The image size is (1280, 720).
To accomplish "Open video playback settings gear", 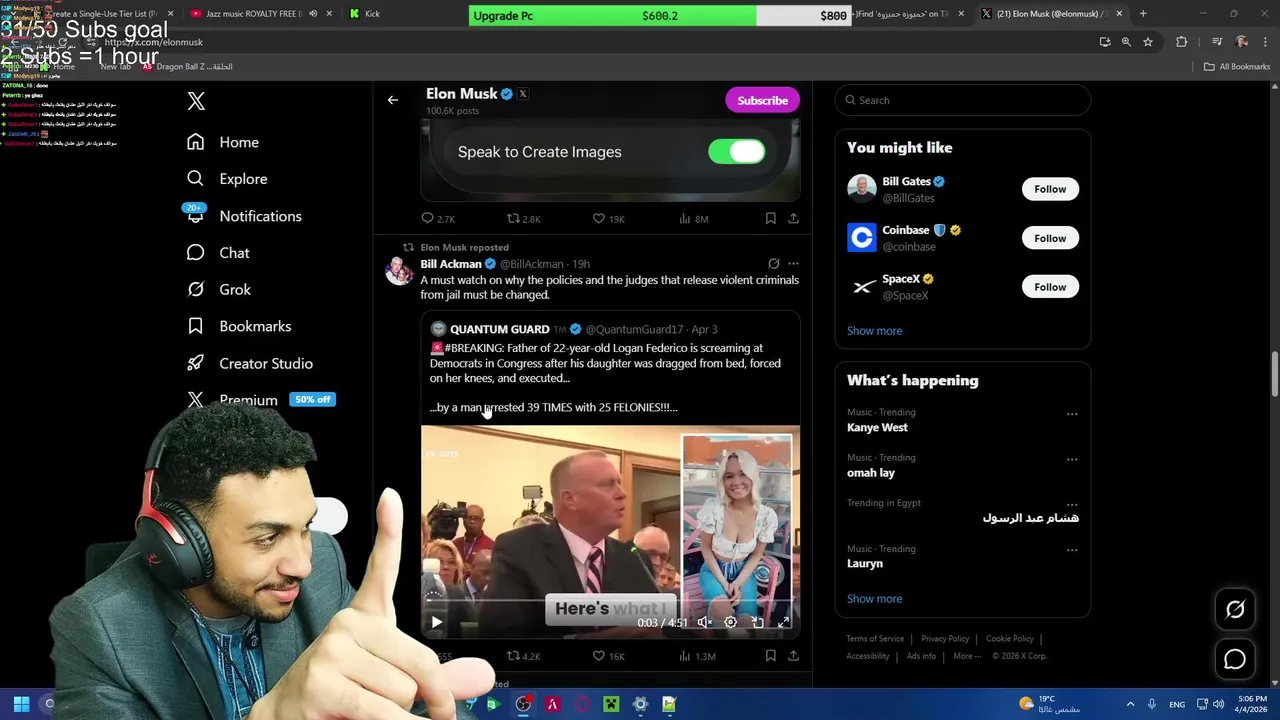I will click(730, 622).
